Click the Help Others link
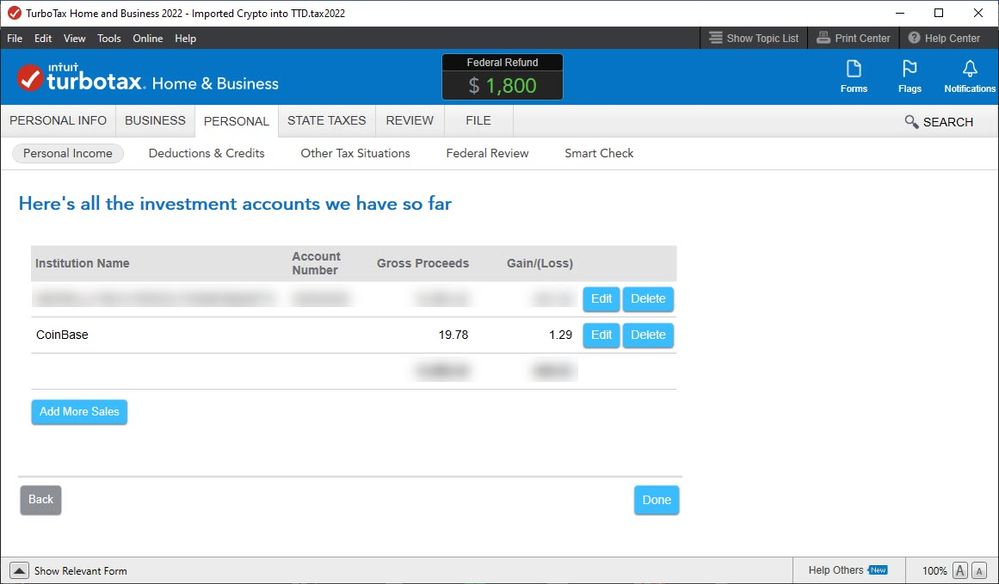 835,570
